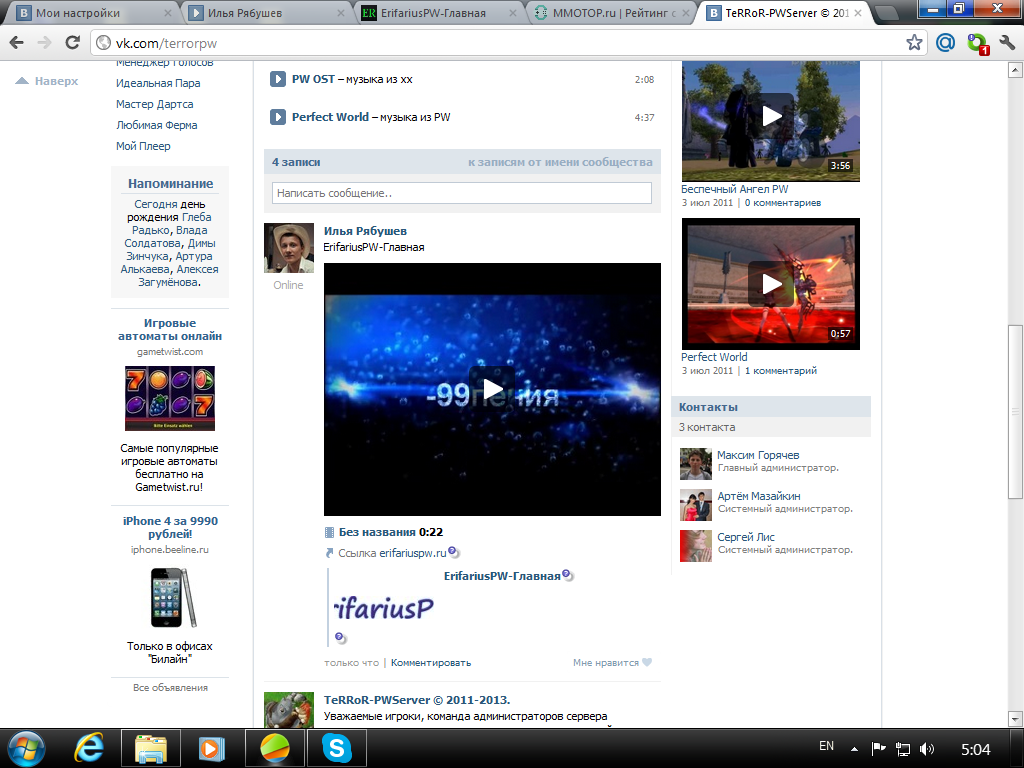The width and height of the screenshot is (1024, 768).
Task: Open the Windows Start button
Action: click(x=26, y=748)
